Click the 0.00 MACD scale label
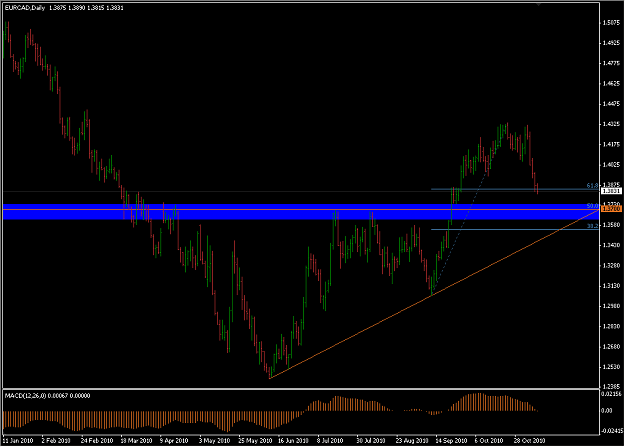This screenshot has height=447, width=625. 607,410
